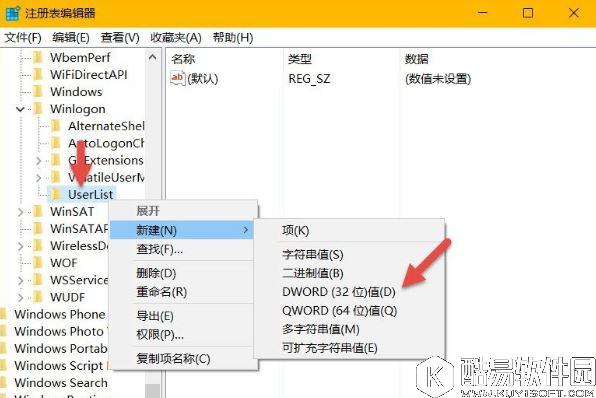Click the 类型 column header
Image resolution: width=596 pixels, height=398 pixels.
(300, 59)
